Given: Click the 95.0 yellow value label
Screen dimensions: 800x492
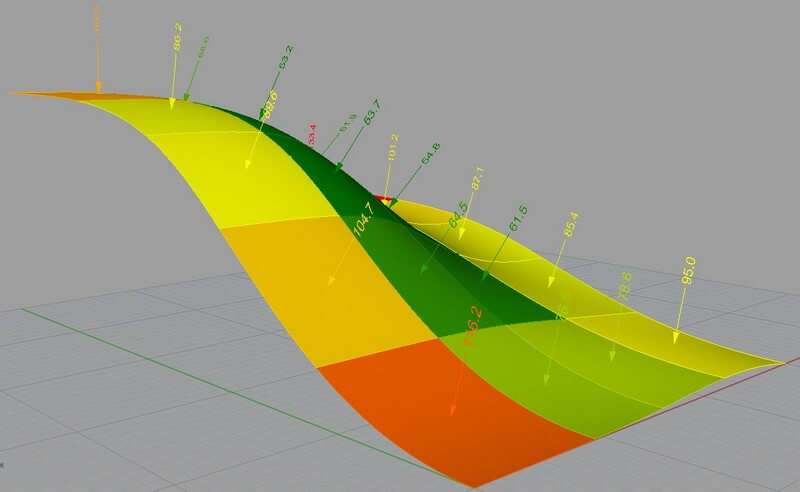Looking at the screenshot, I should [689, 275].
